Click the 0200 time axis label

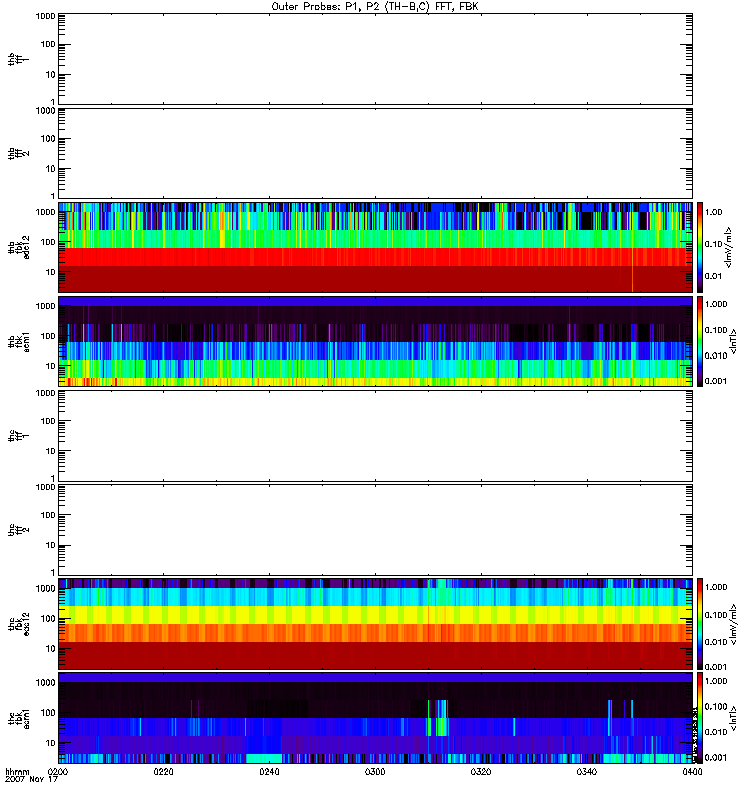(59, 773)
